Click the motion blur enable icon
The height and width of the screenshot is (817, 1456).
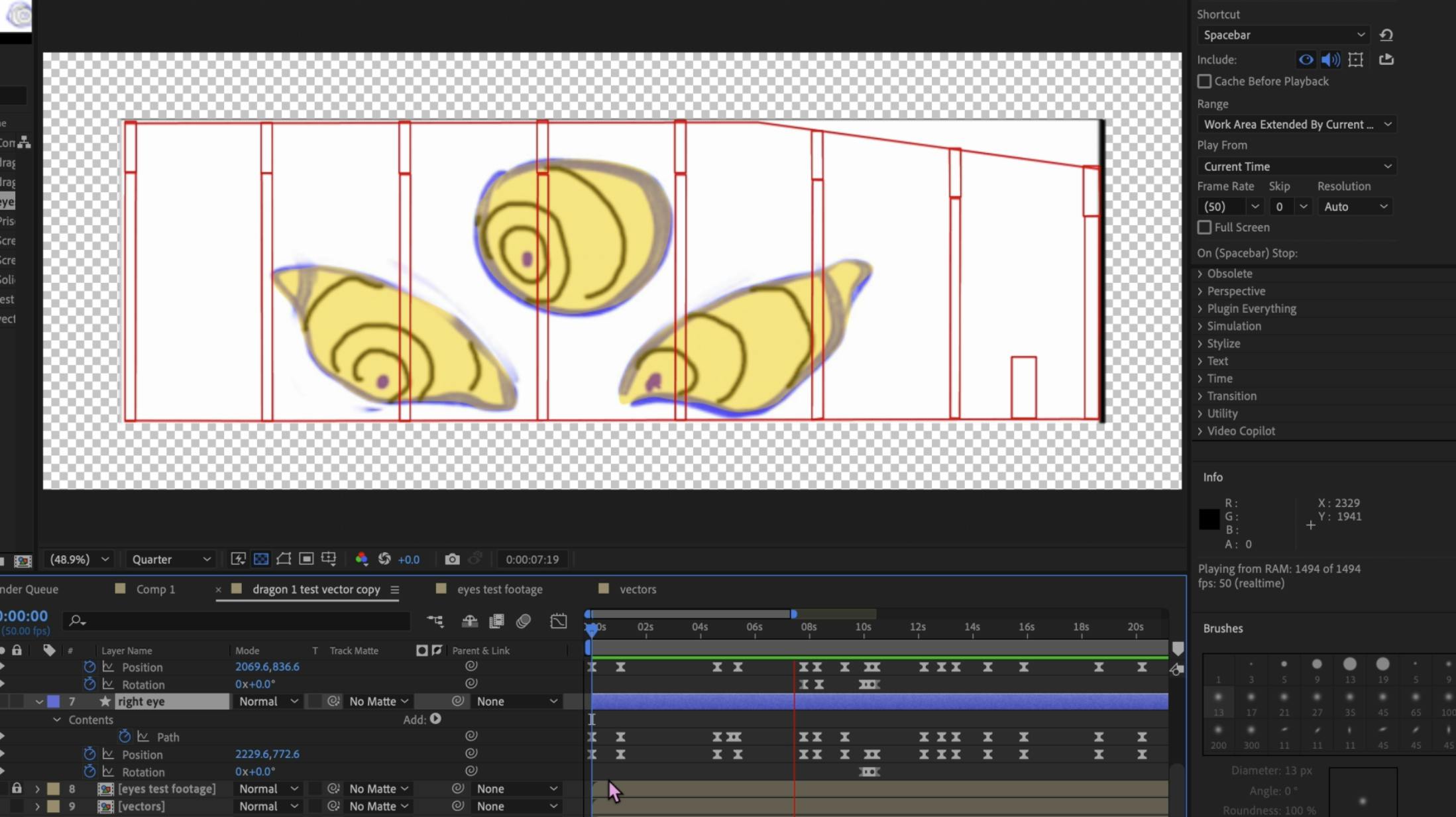524,621
